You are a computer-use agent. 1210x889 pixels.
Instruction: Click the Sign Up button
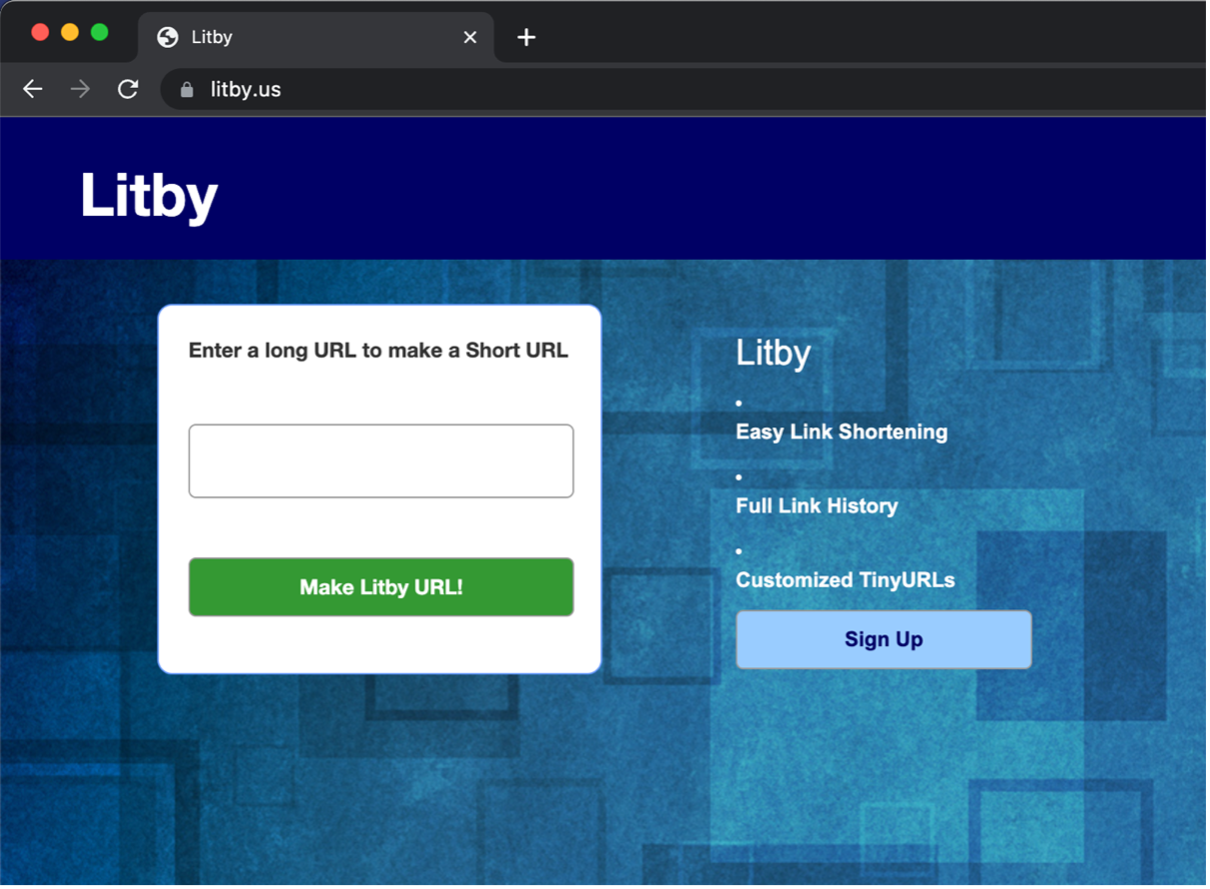883,639
